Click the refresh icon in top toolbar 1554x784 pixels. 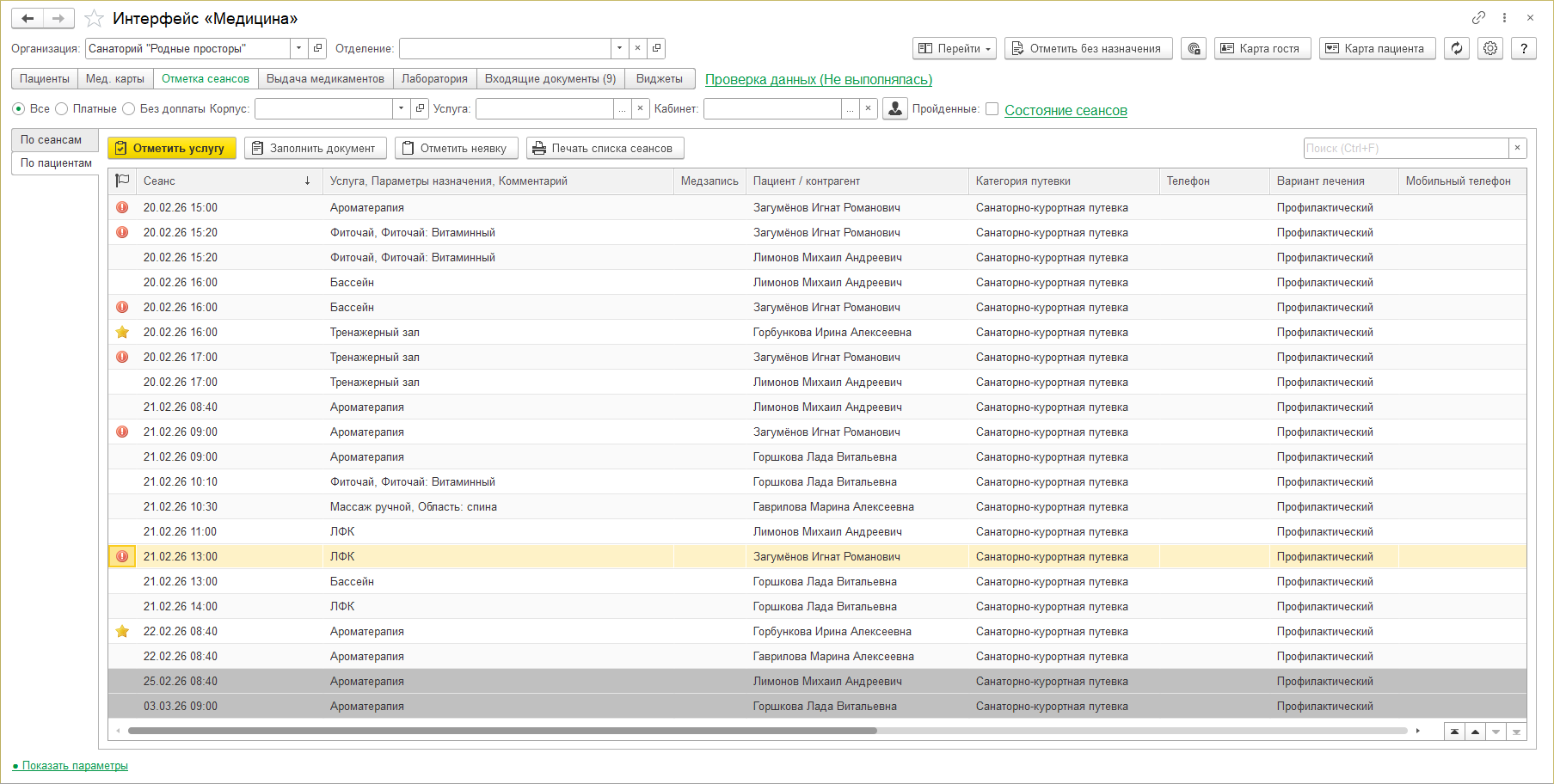click(x=1456, y=49)
